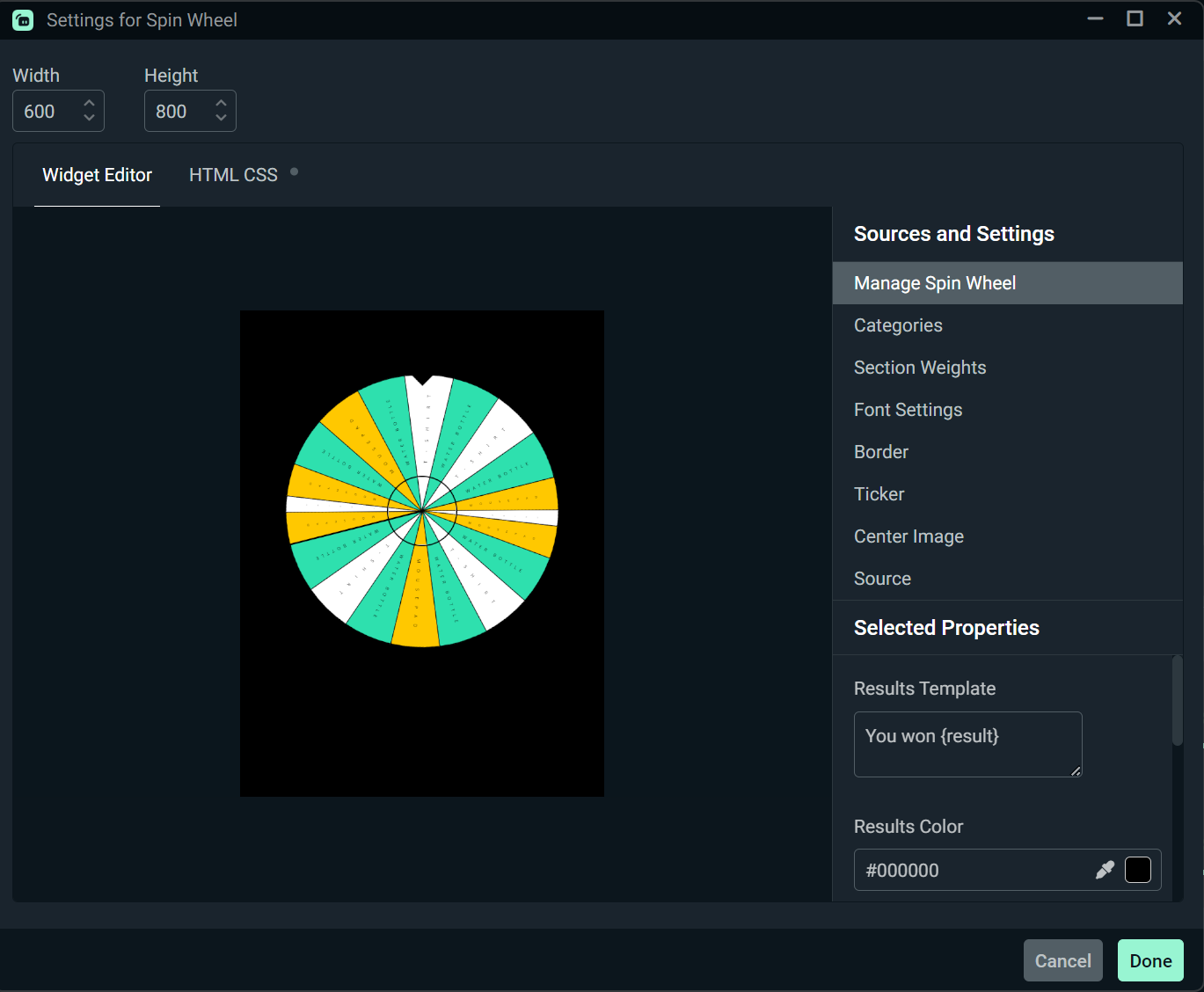Open the Source settings
The image size is (1204, 992).
coord(882,578)
